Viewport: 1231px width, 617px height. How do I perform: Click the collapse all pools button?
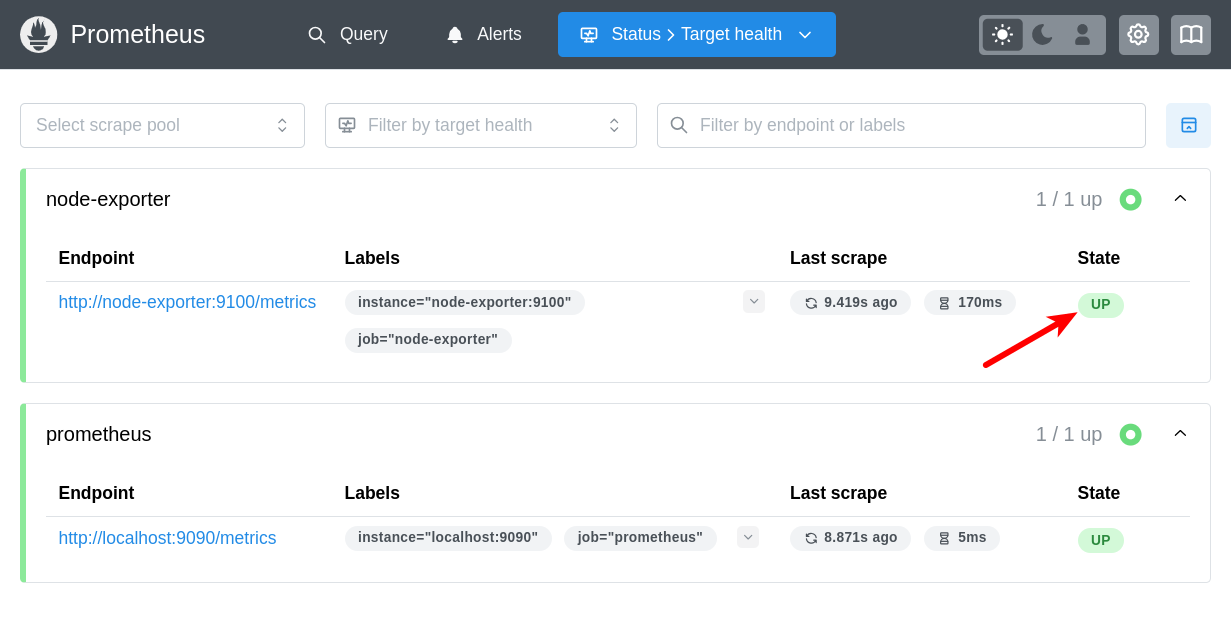tap(1188, 125)
